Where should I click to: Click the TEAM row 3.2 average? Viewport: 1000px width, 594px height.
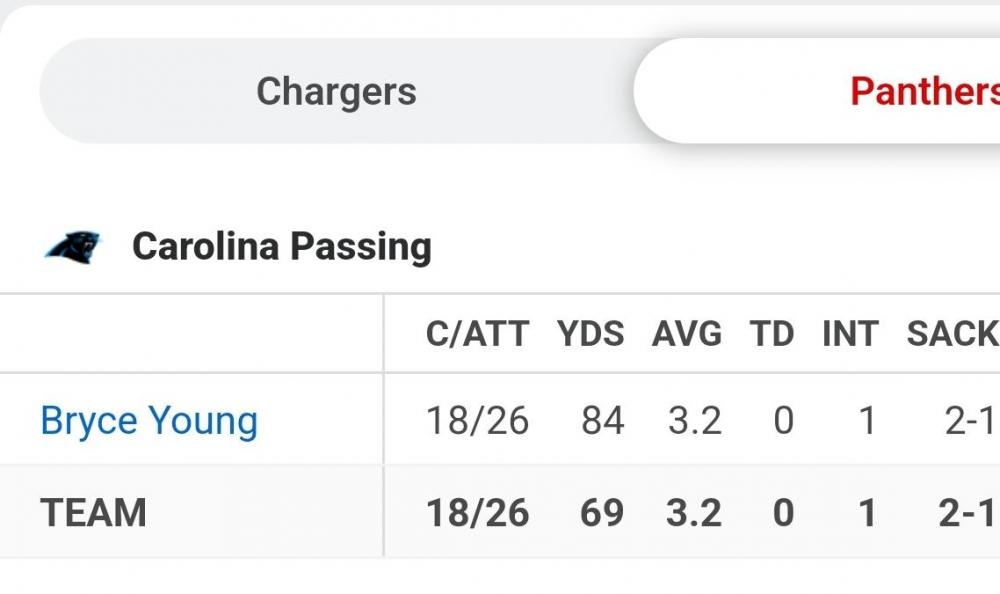pyautogui.click(x=694, y=513)
